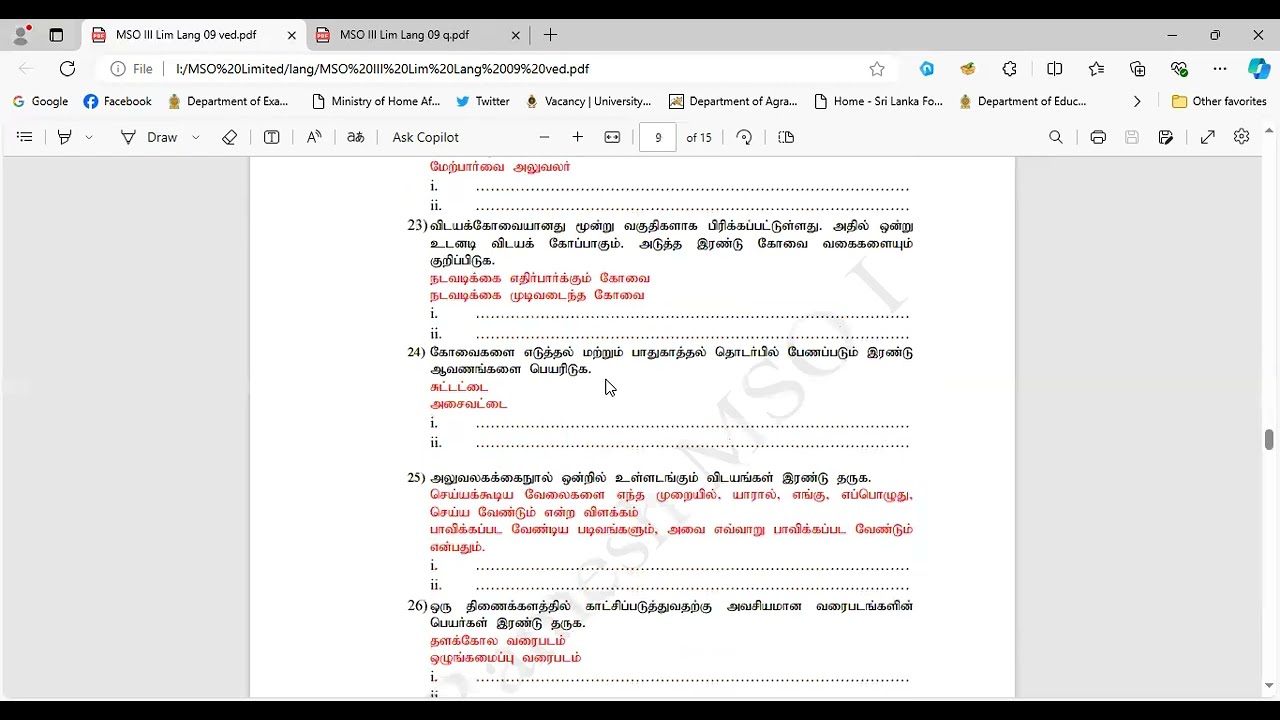Open the Favorites list icon

1096,69
